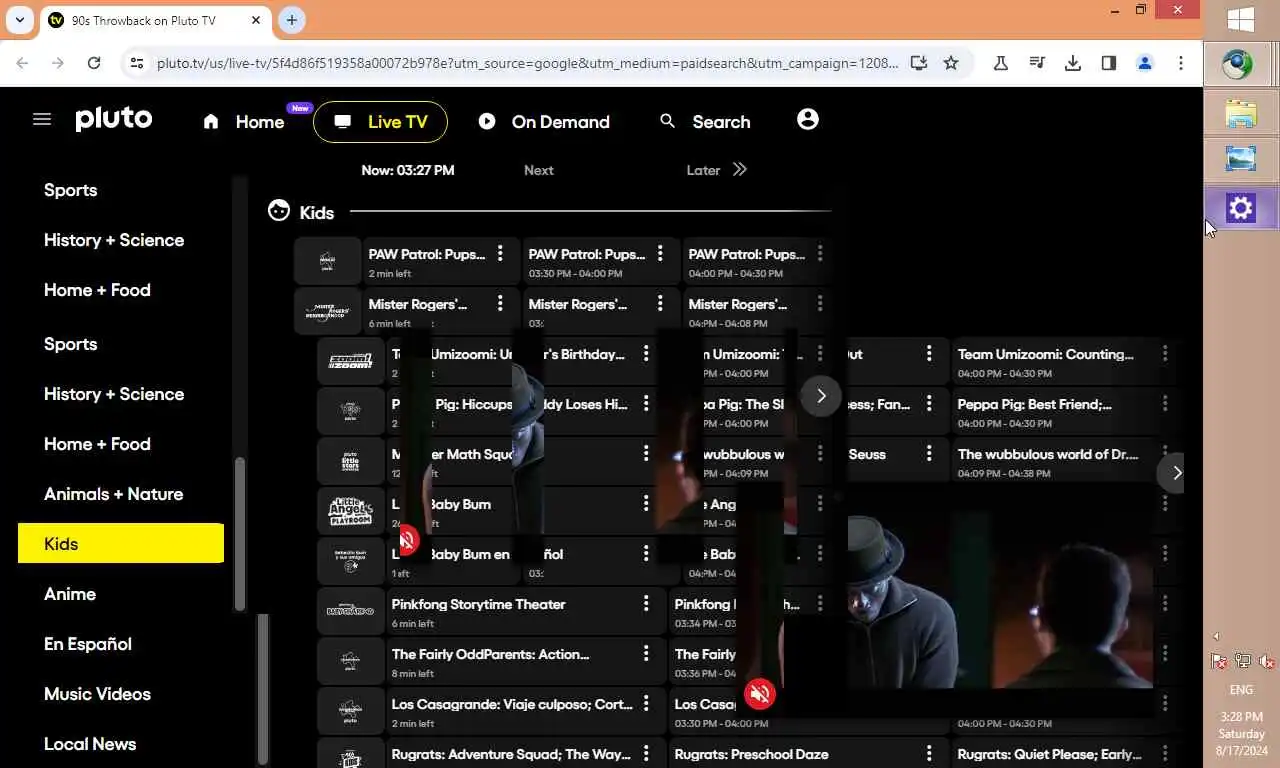Click the round next arrow beside Peppa Pig row
1280x768 pixels.
[x=820, y=396]
